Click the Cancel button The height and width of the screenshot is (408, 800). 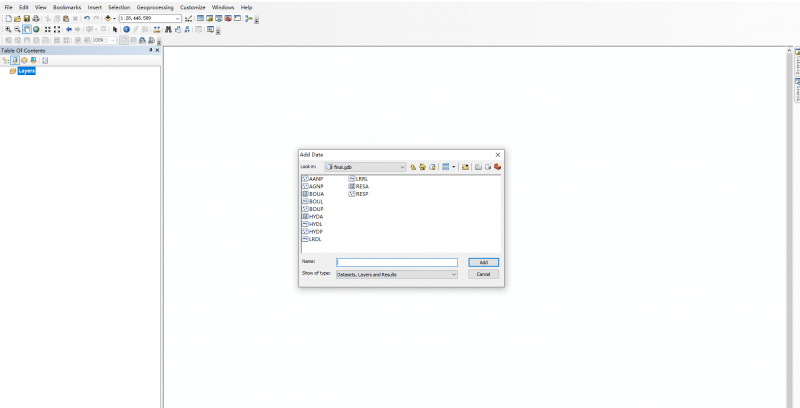483,273
